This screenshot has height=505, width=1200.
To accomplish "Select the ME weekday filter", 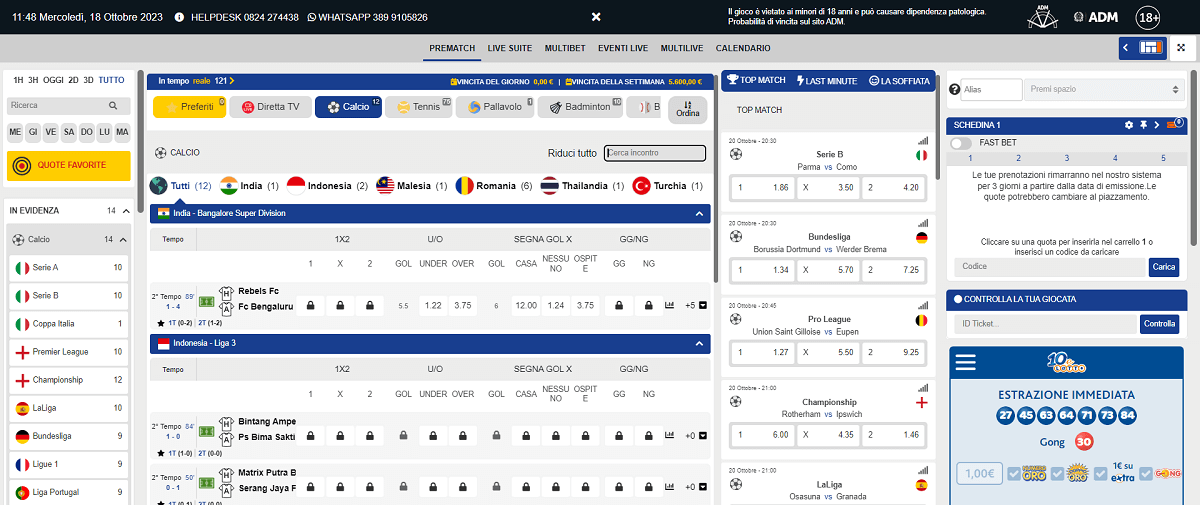I will pyautogui.click(x=15, y=132).
